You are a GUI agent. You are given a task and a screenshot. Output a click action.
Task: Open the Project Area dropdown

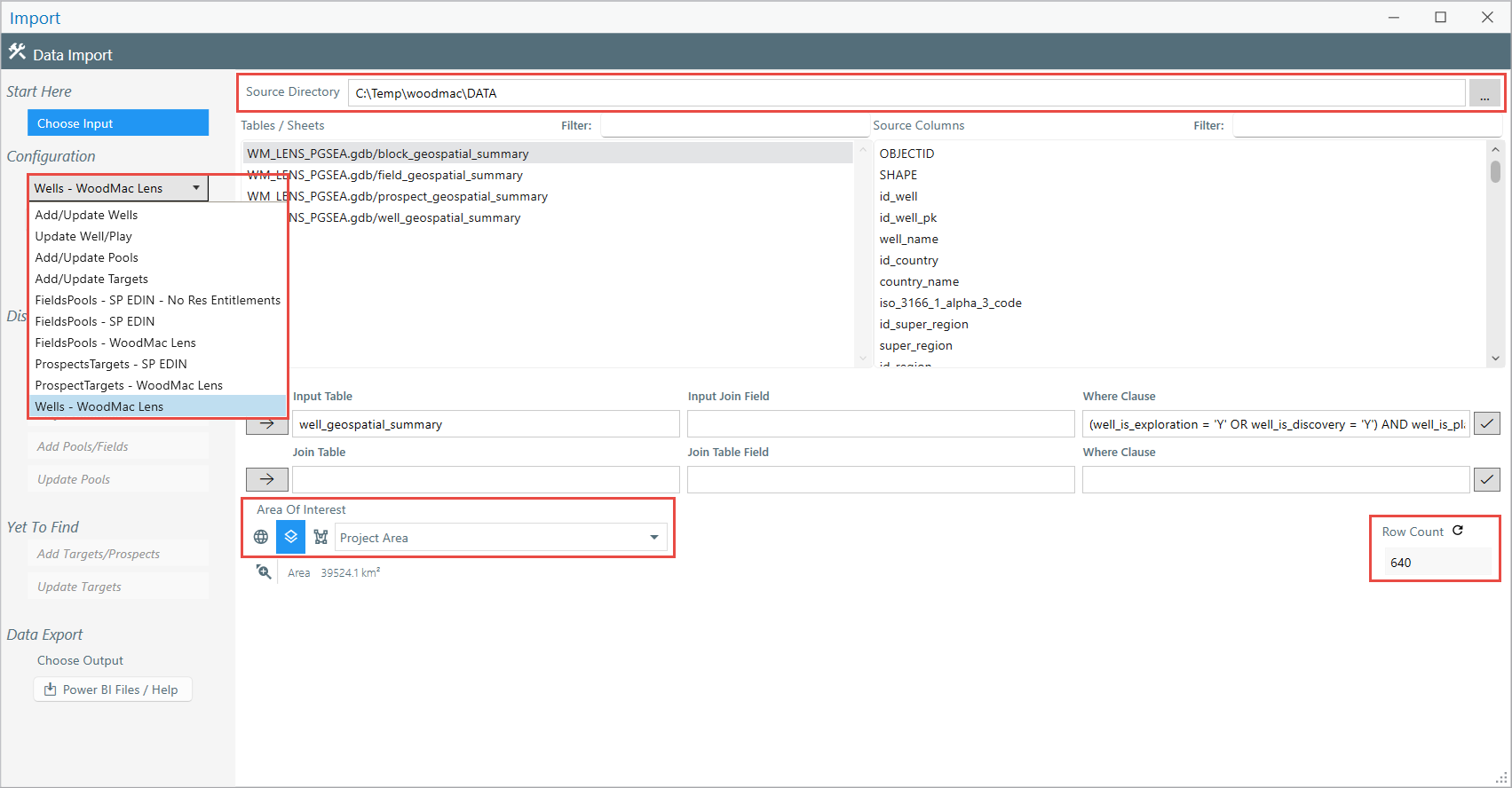coord(654,538)
